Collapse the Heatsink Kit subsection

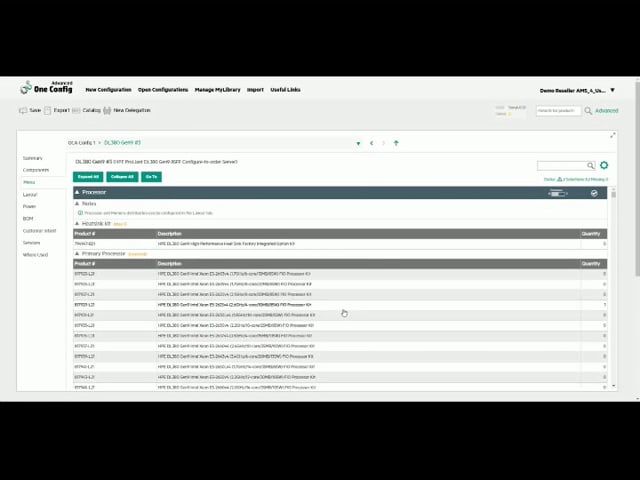[77, 224]
